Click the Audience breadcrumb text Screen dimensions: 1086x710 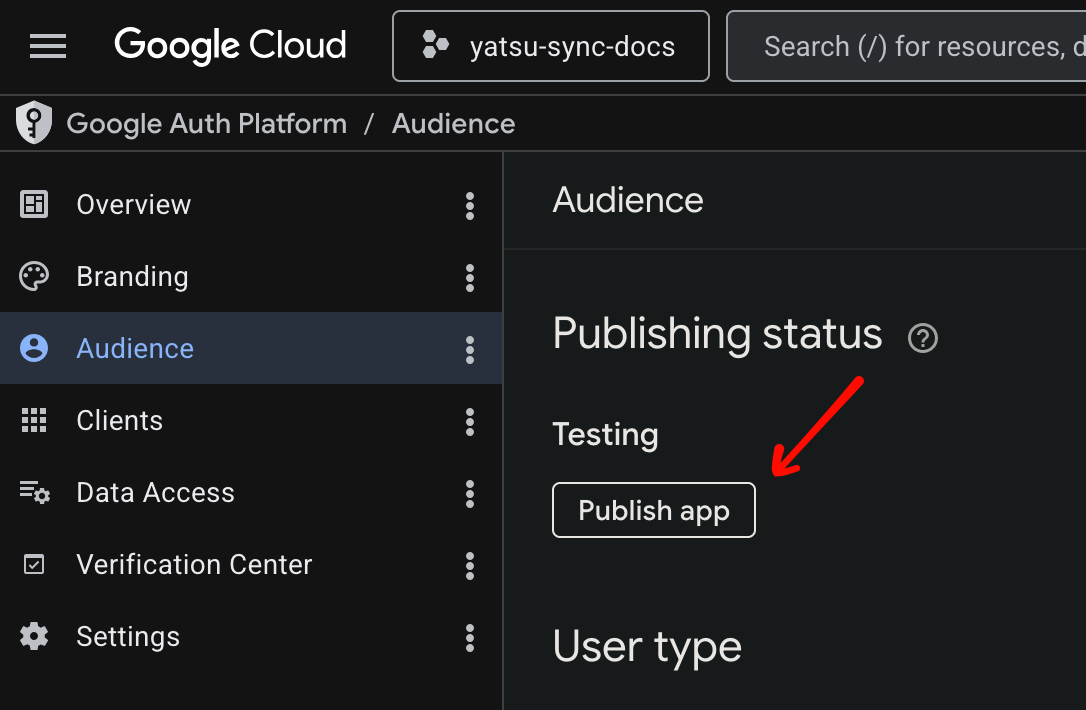(x=454, y=124)
